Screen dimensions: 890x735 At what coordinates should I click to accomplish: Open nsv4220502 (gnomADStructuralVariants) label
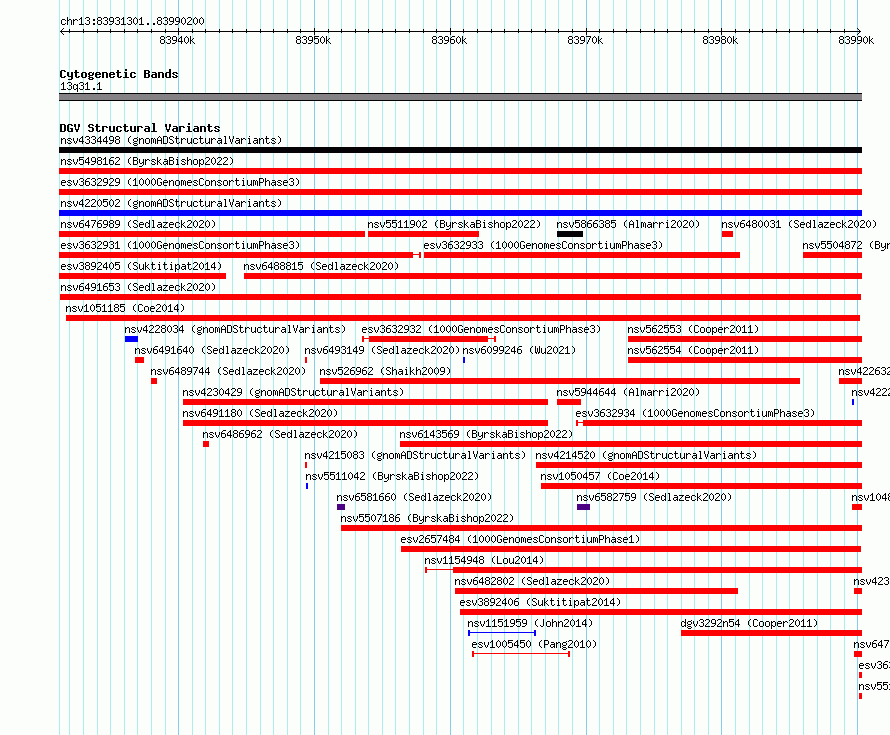click(171, 203)
